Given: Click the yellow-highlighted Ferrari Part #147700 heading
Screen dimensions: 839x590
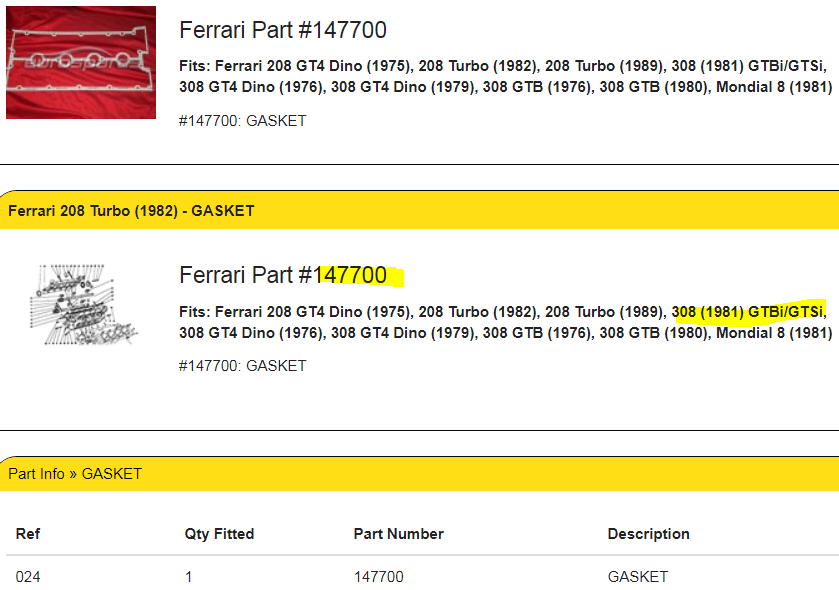Looking at the screenshot, I should pos(283,275).
